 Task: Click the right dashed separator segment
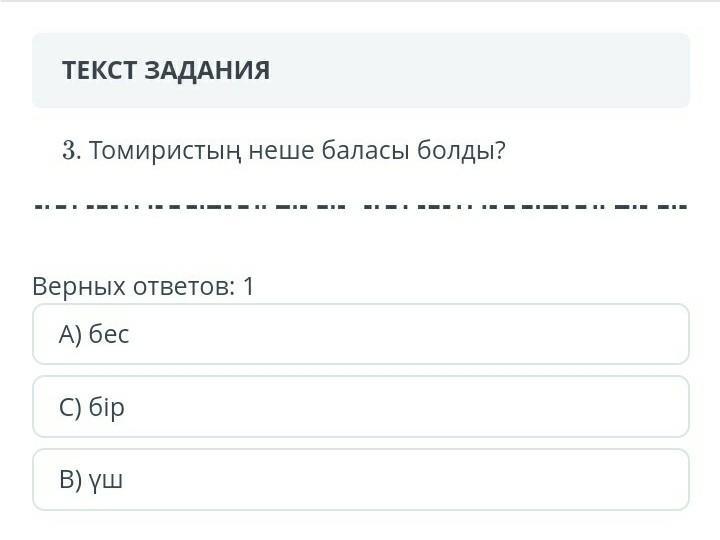(x=525, y=207)
